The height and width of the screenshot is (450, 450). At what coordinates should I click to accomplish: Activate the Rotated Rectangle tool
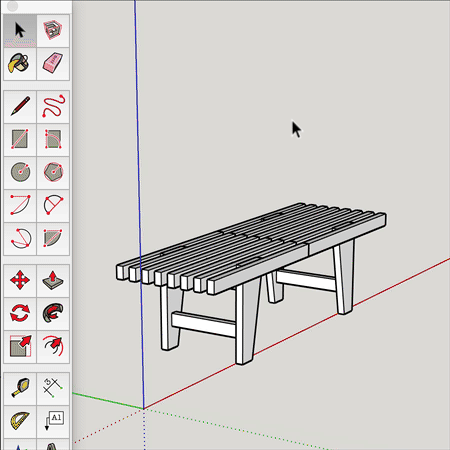[x=53, y=139]
